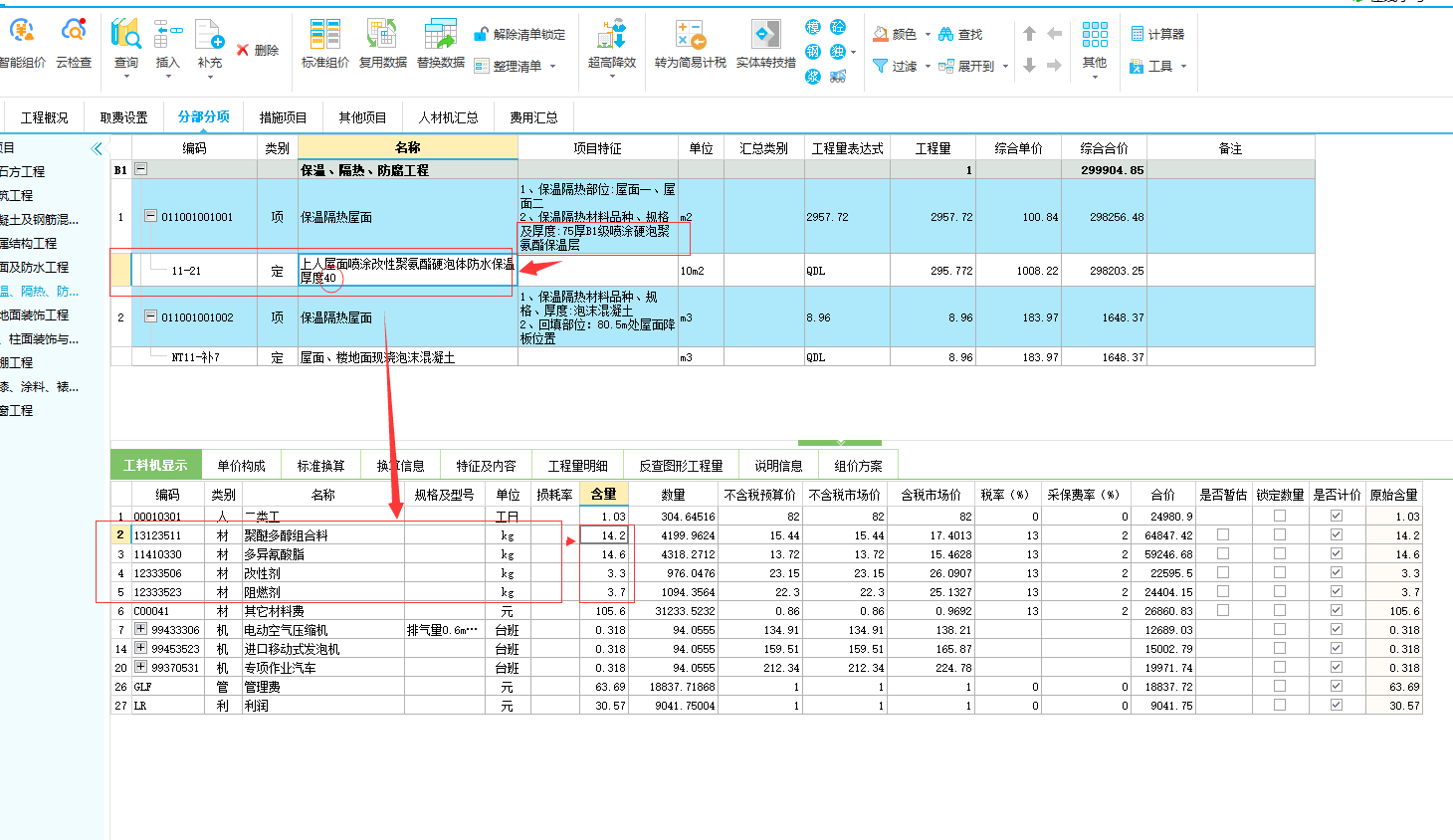1453x840 pixels.
Task: Click the 超高降效 icon
Action: coord(611,33)
